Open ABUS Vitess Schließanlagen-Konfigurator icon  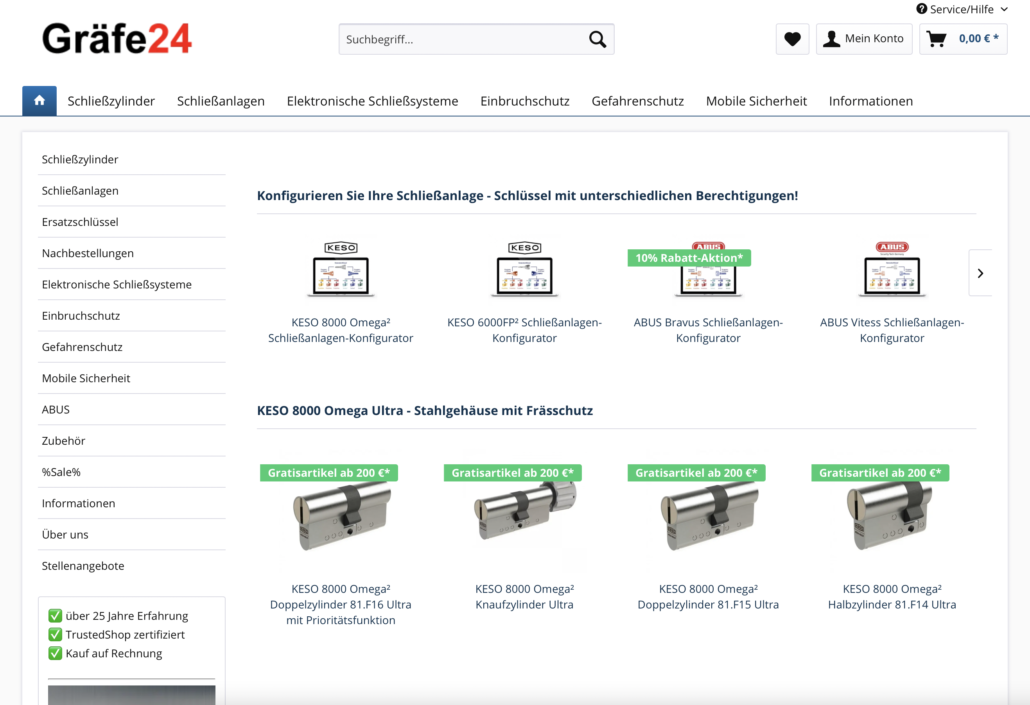(x=891, y=270)
